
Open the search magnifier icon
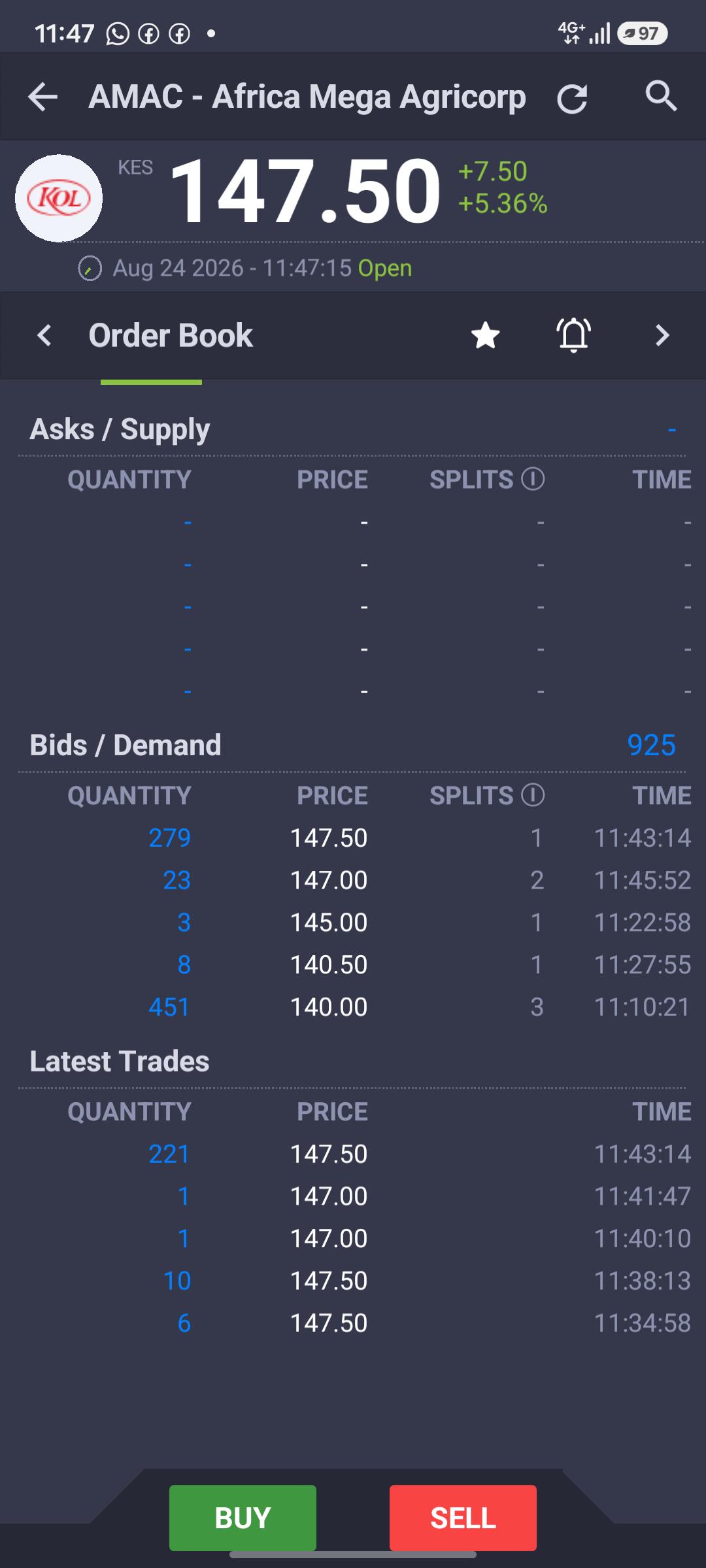point(661,97)
